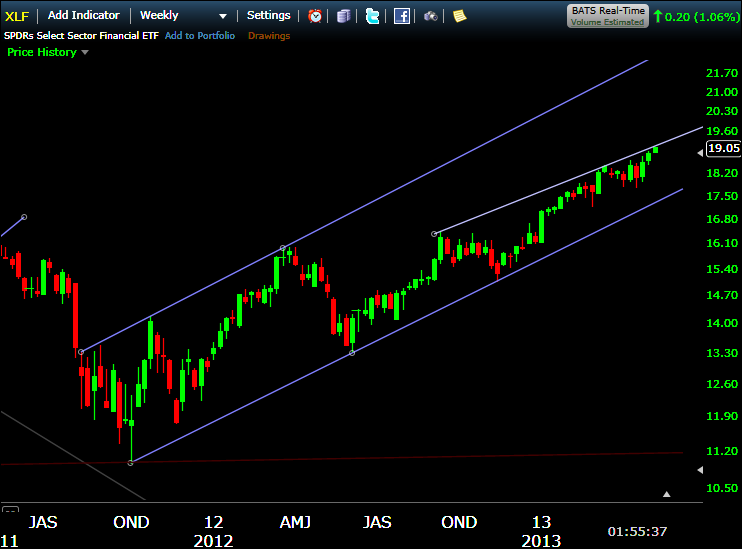Select white trendline anchor at September 2012 high
Screen dimensions: 742x549
click(434, 234)
